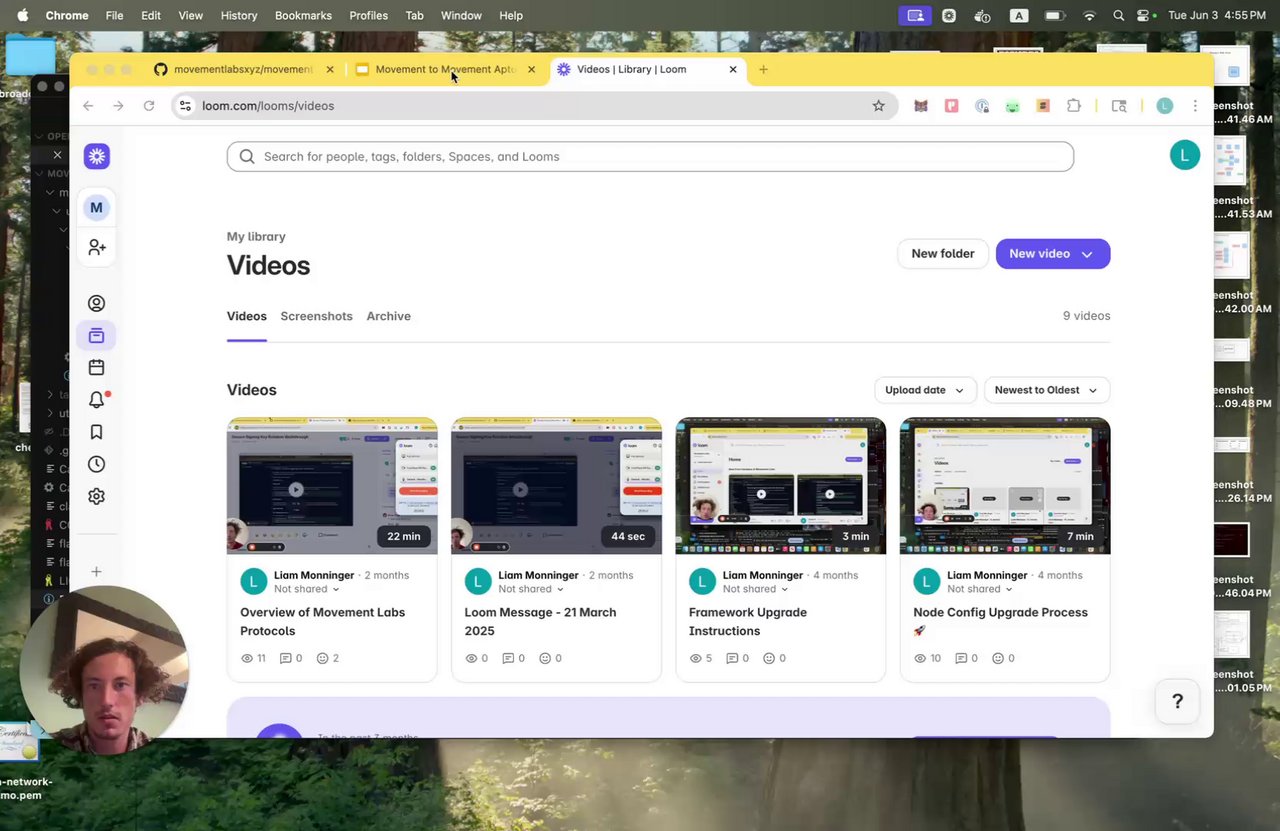Switch to the Screenshots tab
This screenshot has width=1280, height=831.
tap(316, 316)
